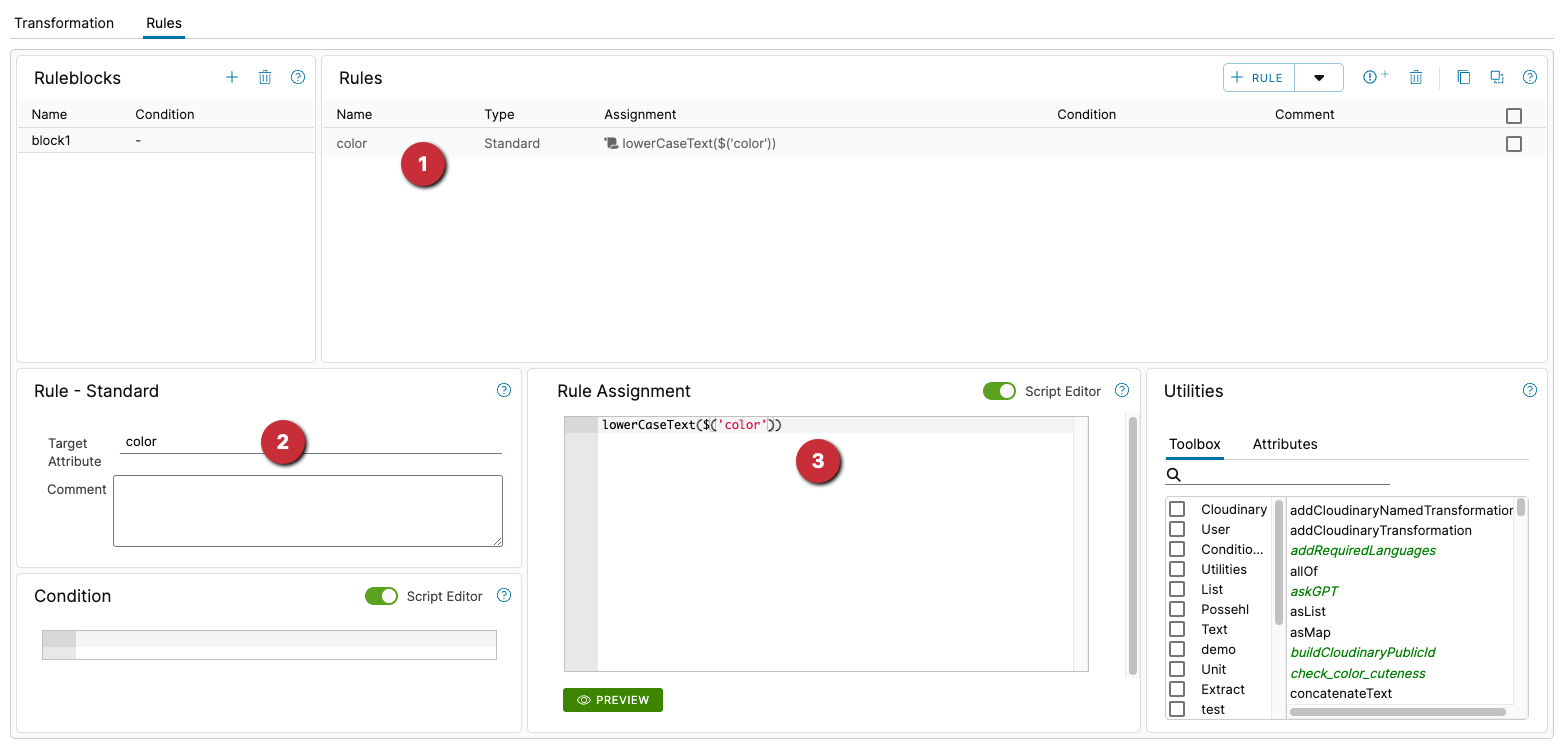Click the + Rule button
This screenshot has width=1567, height=749.
tap(1258, 78)
